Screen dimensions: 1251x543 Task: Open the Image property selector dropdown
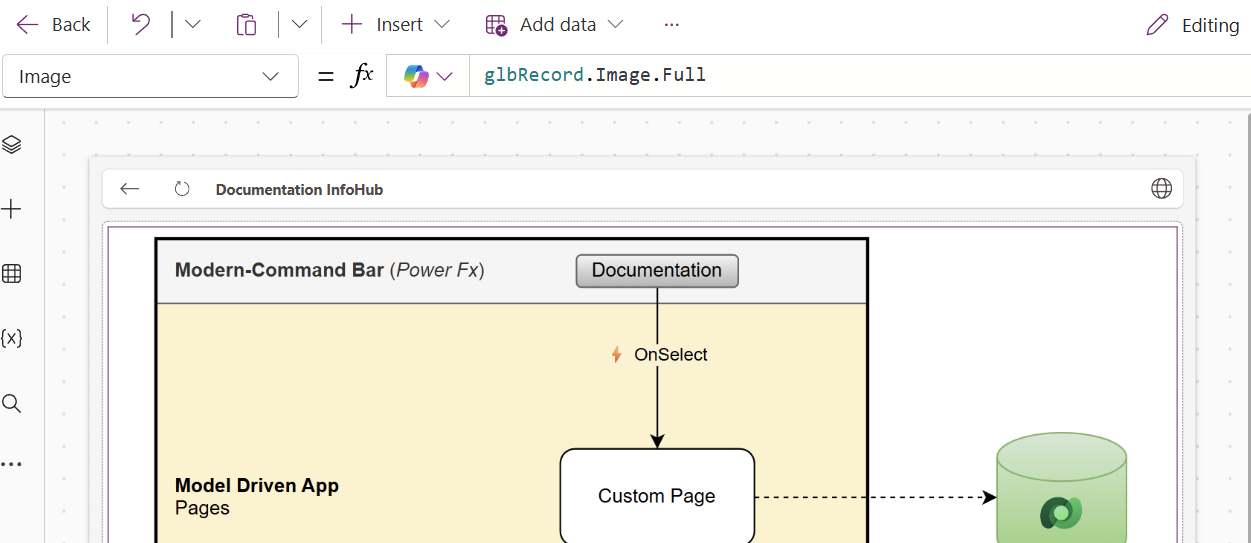(150, 77)
